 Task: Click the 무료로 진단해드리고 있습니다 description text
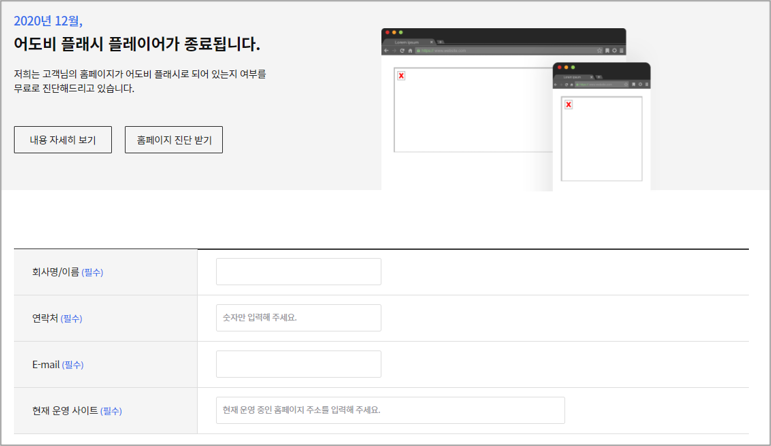74,89
